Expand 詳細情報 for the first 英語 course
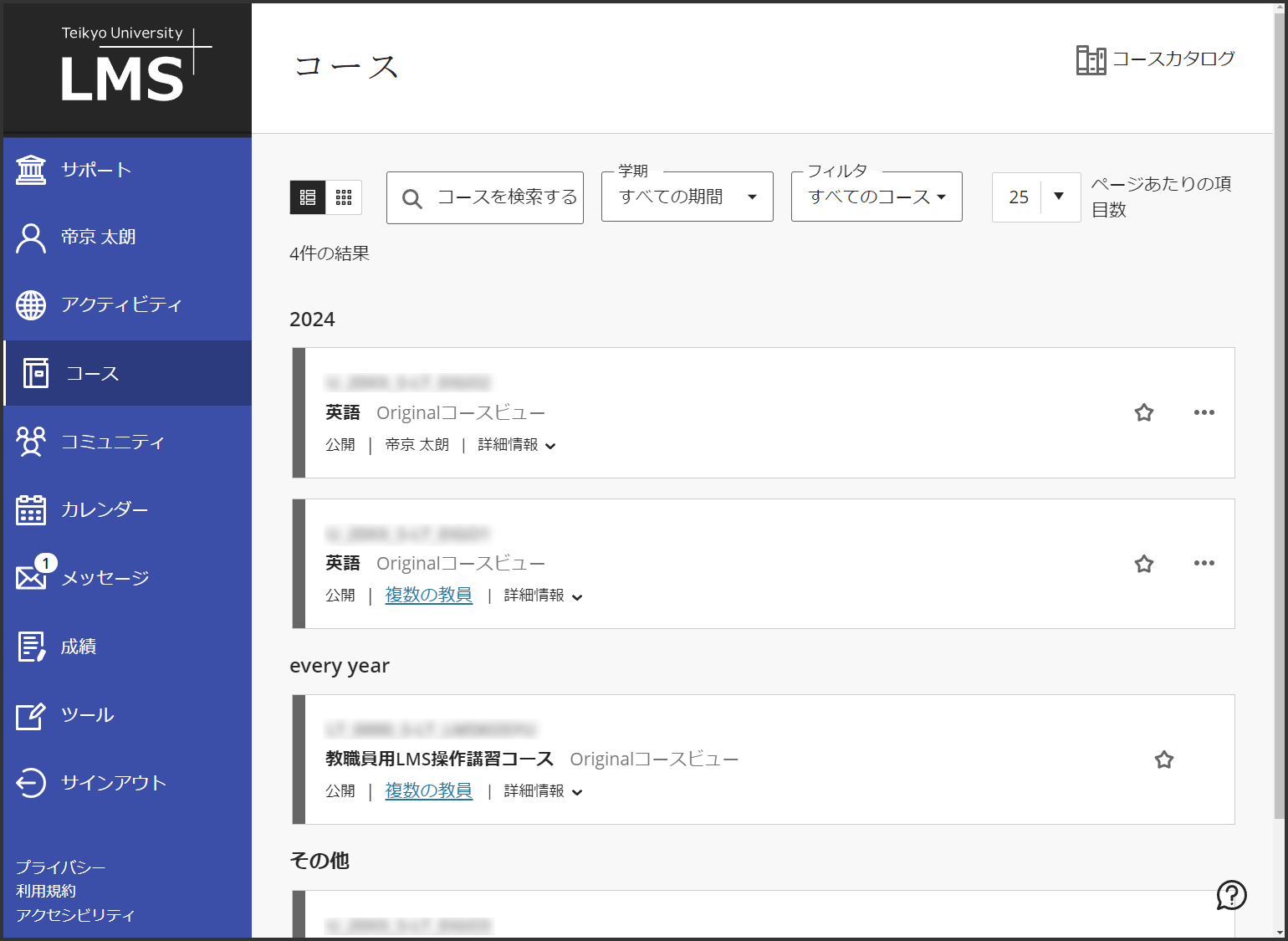The height and width of the screenshot is (941, 1288). pos(517,445)
